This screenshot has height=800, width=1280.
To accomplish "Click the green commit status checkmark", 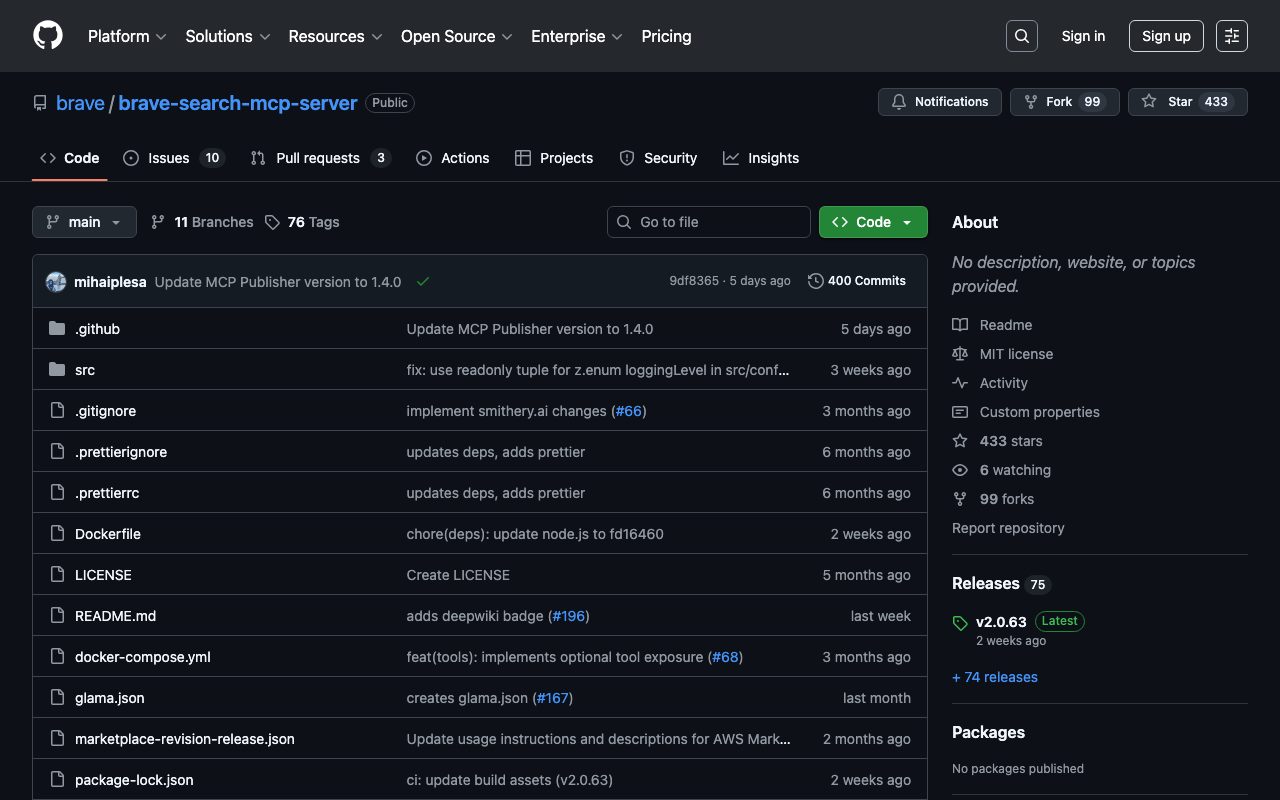I will 423,282.
